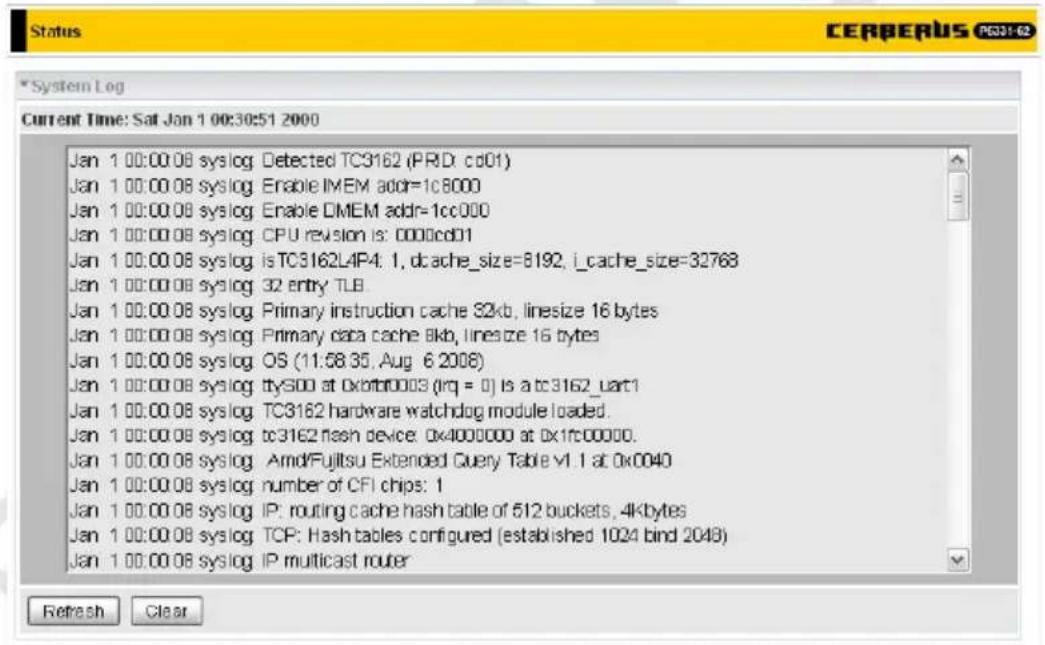This screenshot has width=1045, height=645.
Task: Click the Cerberus logo in the header
Action: (930, 31)
